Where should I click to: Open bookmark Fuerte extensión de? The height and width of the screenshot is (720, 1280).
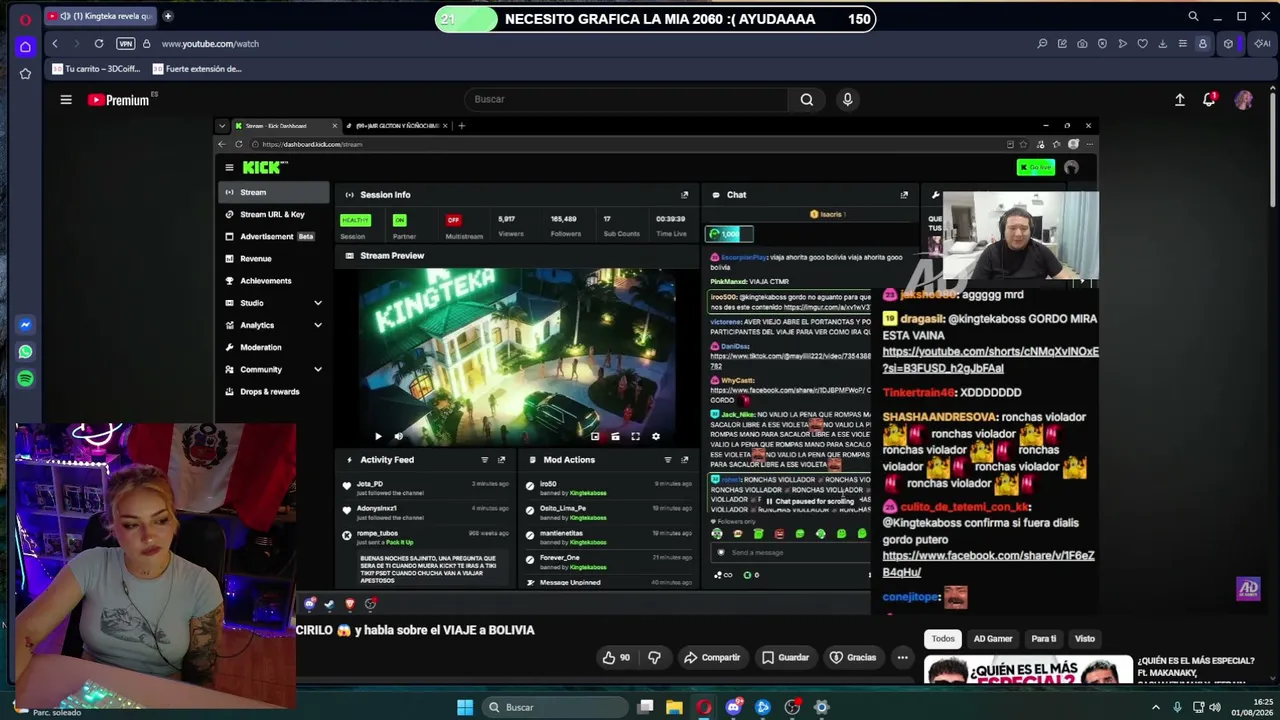click(197, 69)
